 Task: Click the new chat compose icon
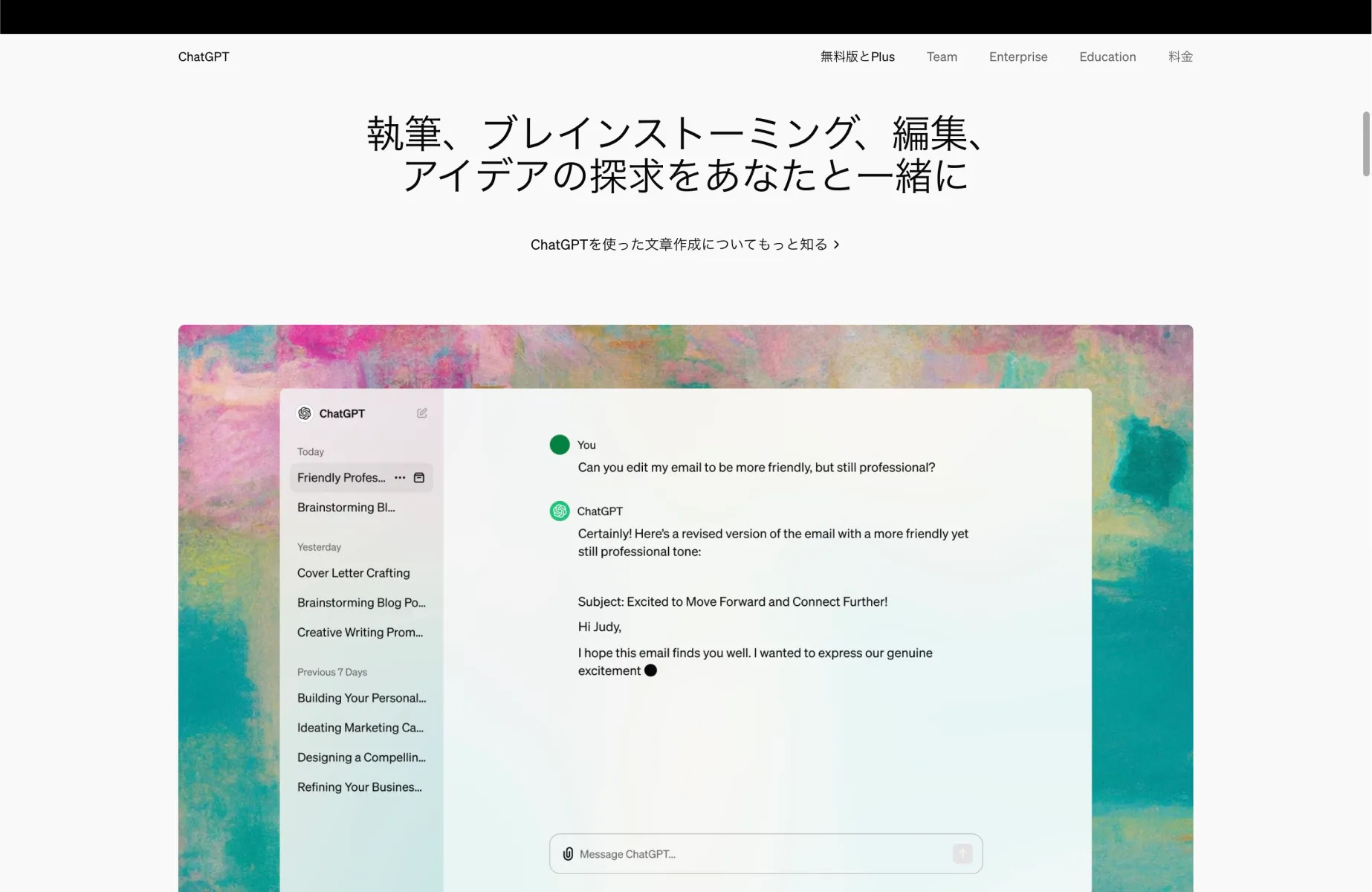click(421, 413)
